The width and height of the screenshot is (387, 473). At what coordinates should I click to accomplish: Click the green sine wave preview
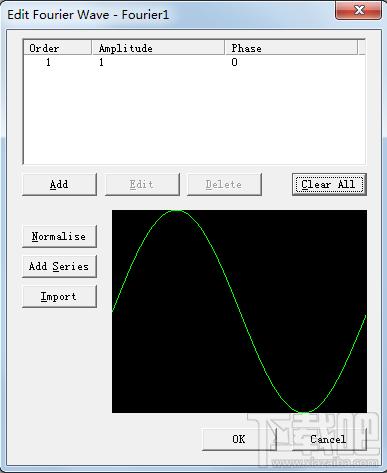239,311
